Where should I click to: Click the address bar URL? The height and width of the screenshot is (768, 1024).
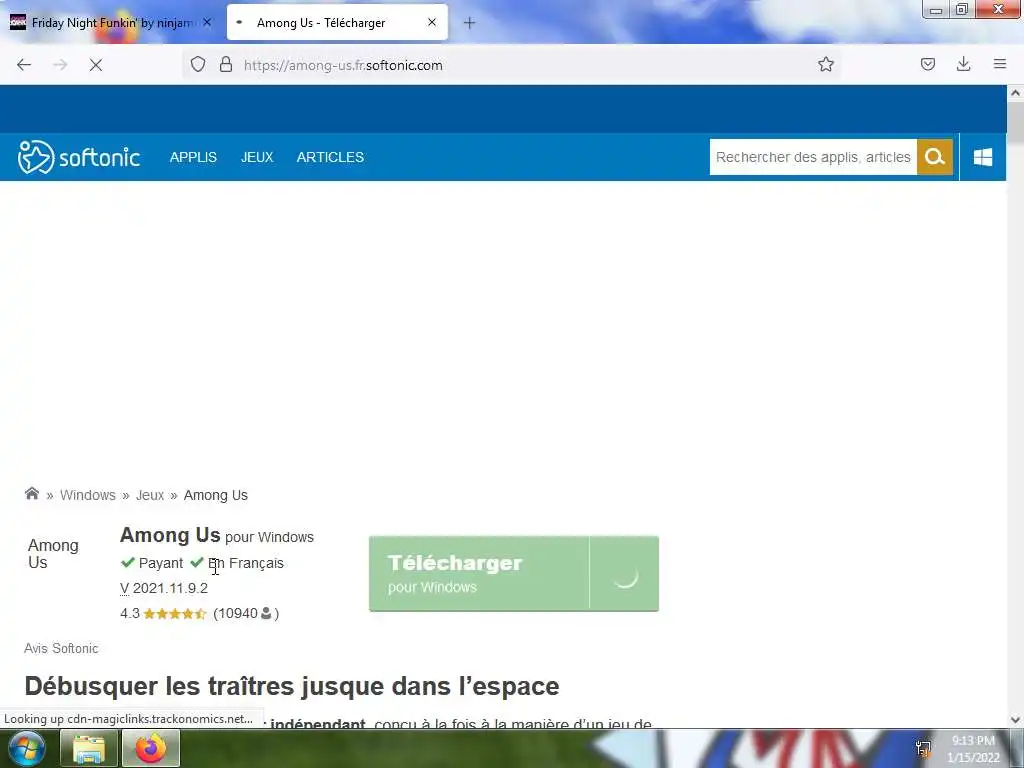344,65
